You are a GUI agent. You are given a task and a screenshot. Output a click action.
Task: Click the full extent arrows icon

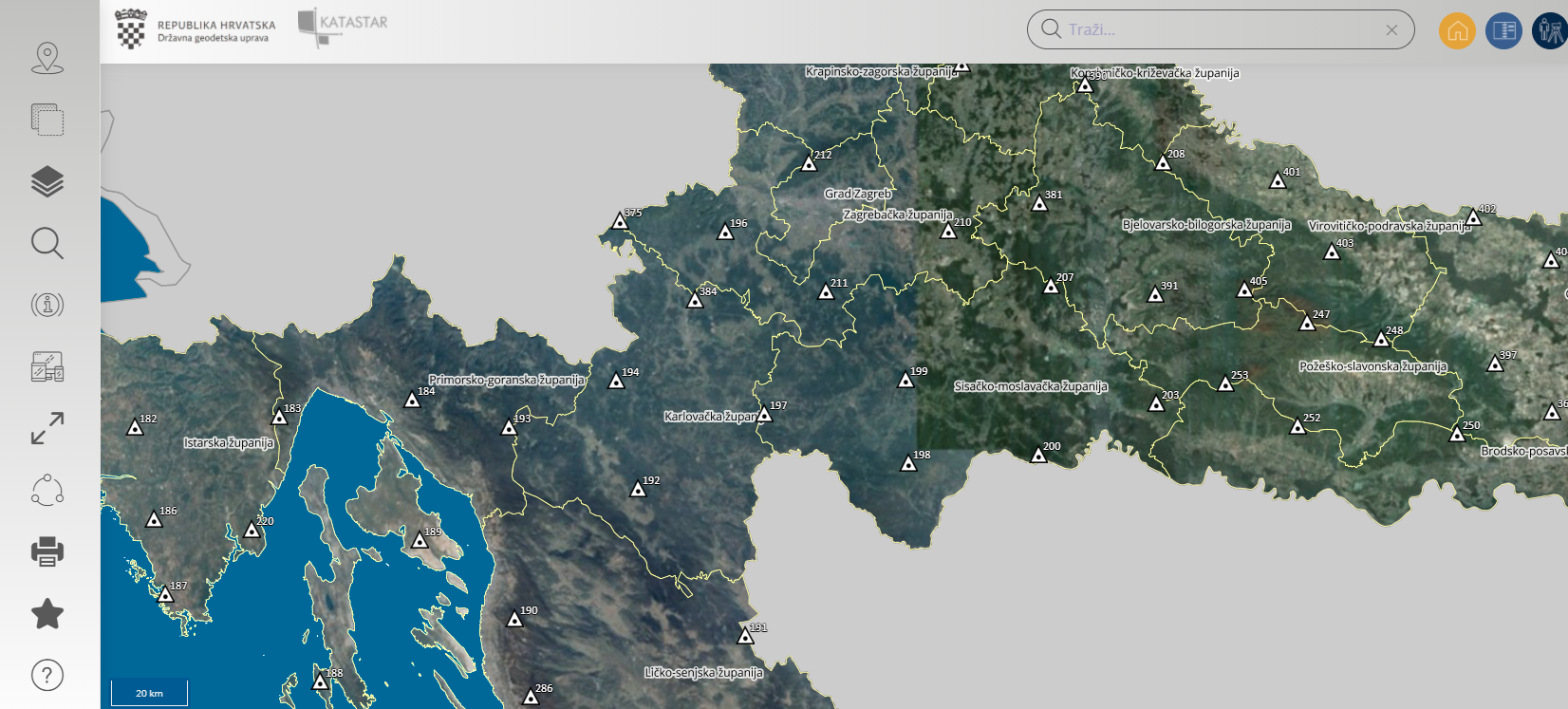tap(47, 428)
